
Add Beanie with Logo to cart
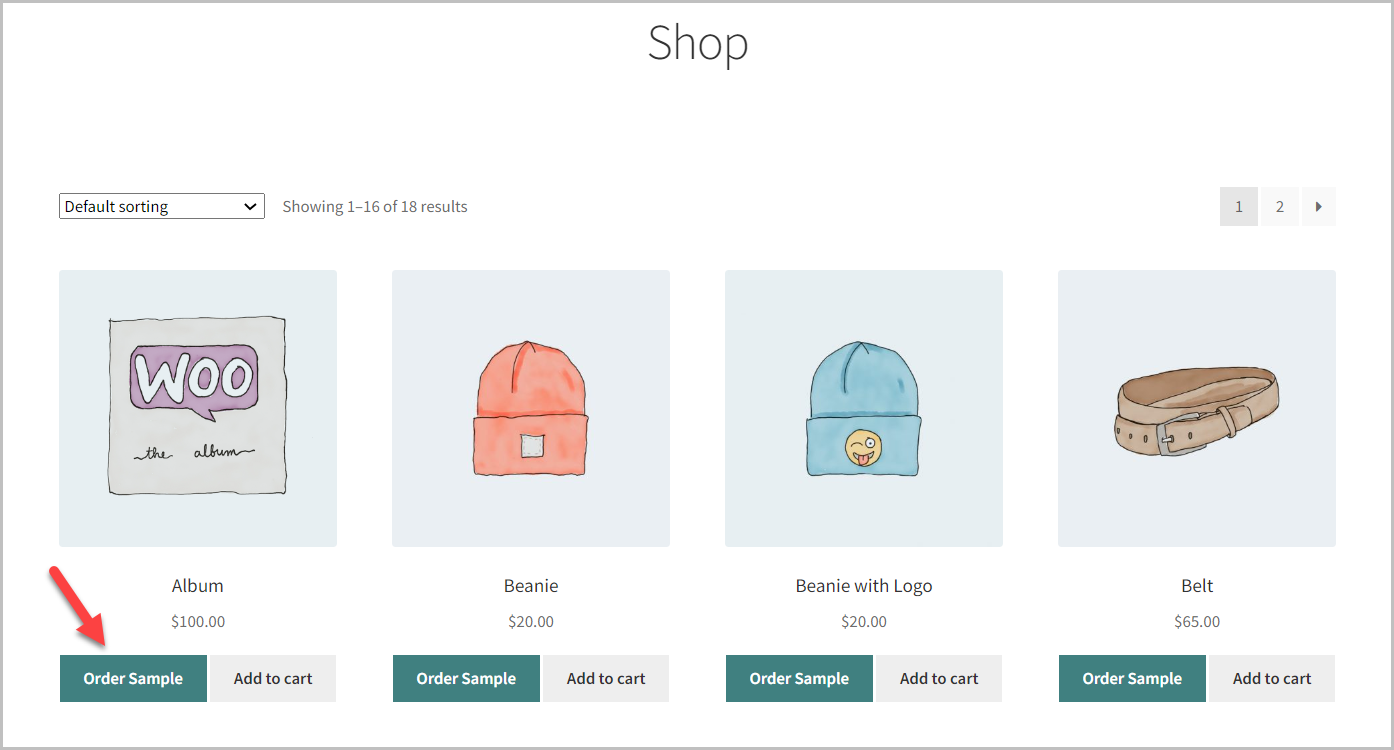(938, 678)
